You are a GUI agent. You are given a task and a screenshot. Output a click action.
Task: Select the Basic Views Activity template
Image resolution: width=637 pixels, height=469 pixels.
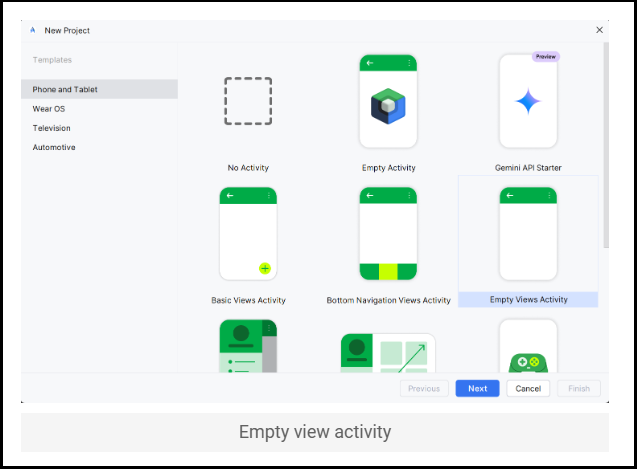coord(248,234)
